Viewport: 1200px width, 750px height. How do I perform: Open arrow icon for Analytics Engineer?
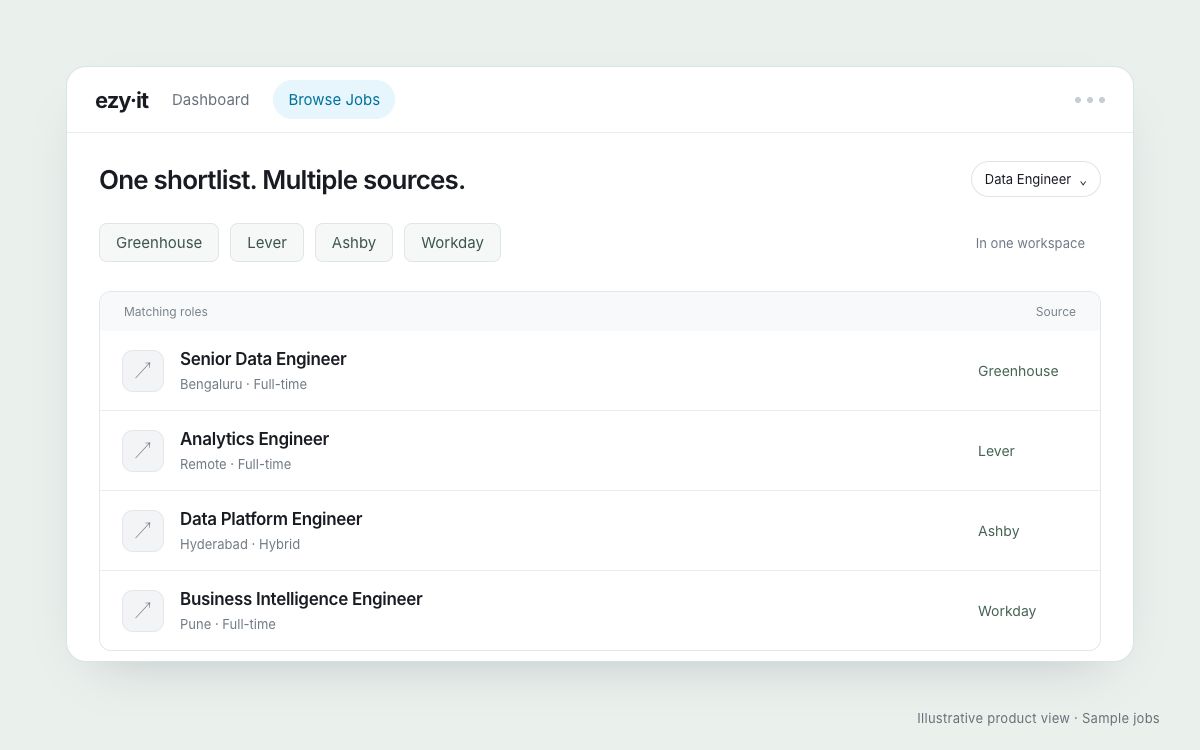(x=143, y=451)
